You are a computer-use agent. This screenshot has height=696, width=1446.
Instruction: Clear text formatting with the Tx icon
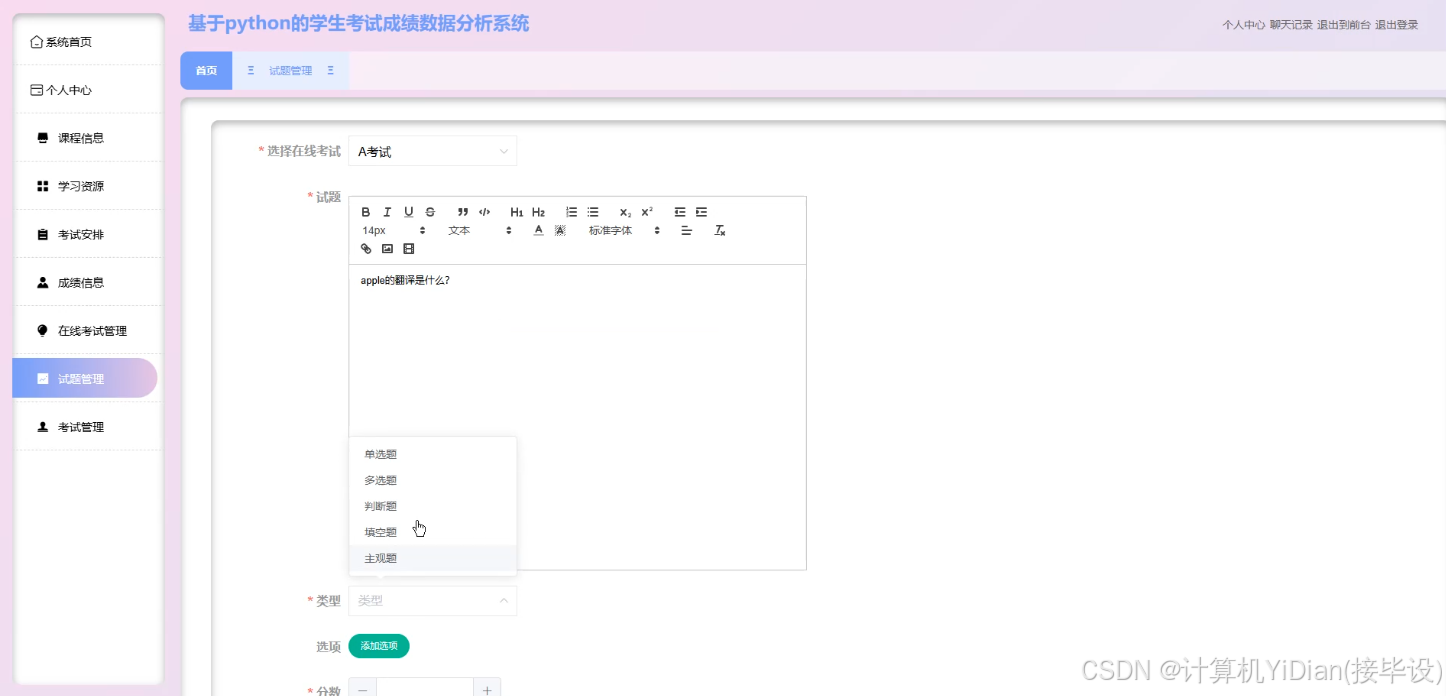pyautogui.click(x=719, y=230)
